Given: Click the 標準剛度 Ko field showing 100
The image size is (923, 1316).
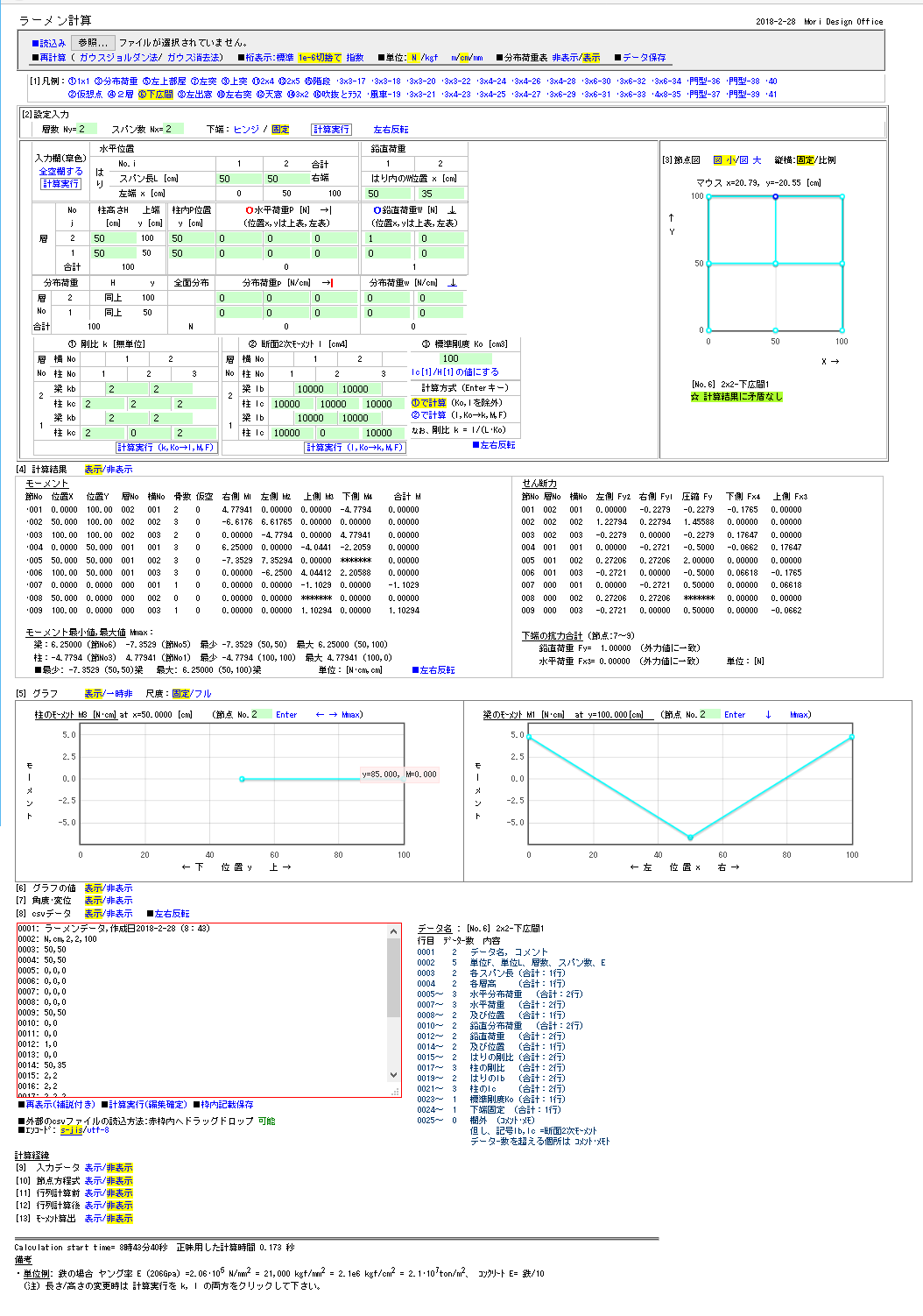Looking at the screenshot, I should coord(466,358).
